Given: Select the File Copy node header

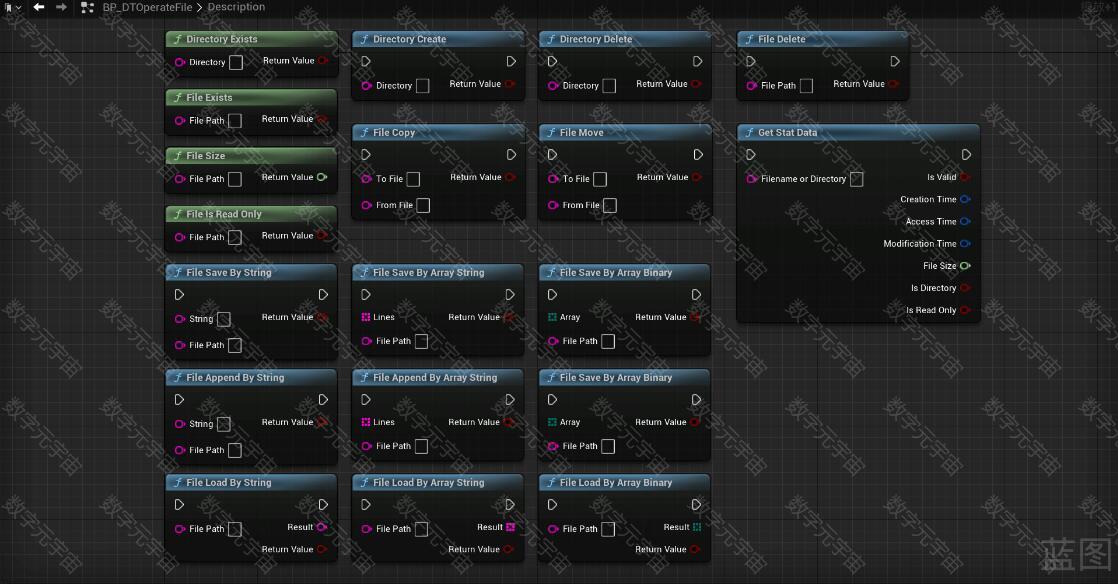Looking at the screenshot, I should [438, 133].
